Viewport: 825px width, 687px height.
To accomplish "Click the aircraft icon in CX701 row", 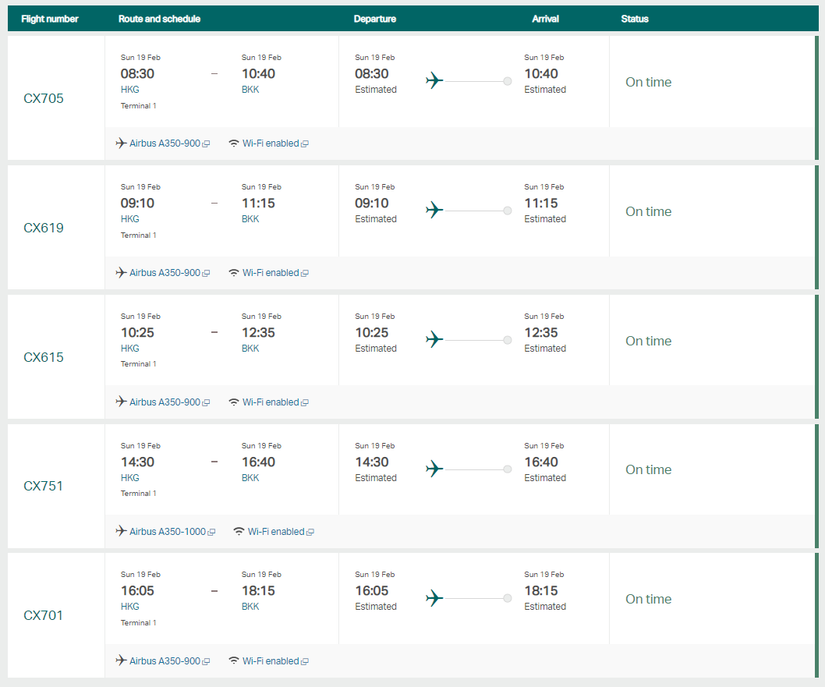I will pos(121,660).
